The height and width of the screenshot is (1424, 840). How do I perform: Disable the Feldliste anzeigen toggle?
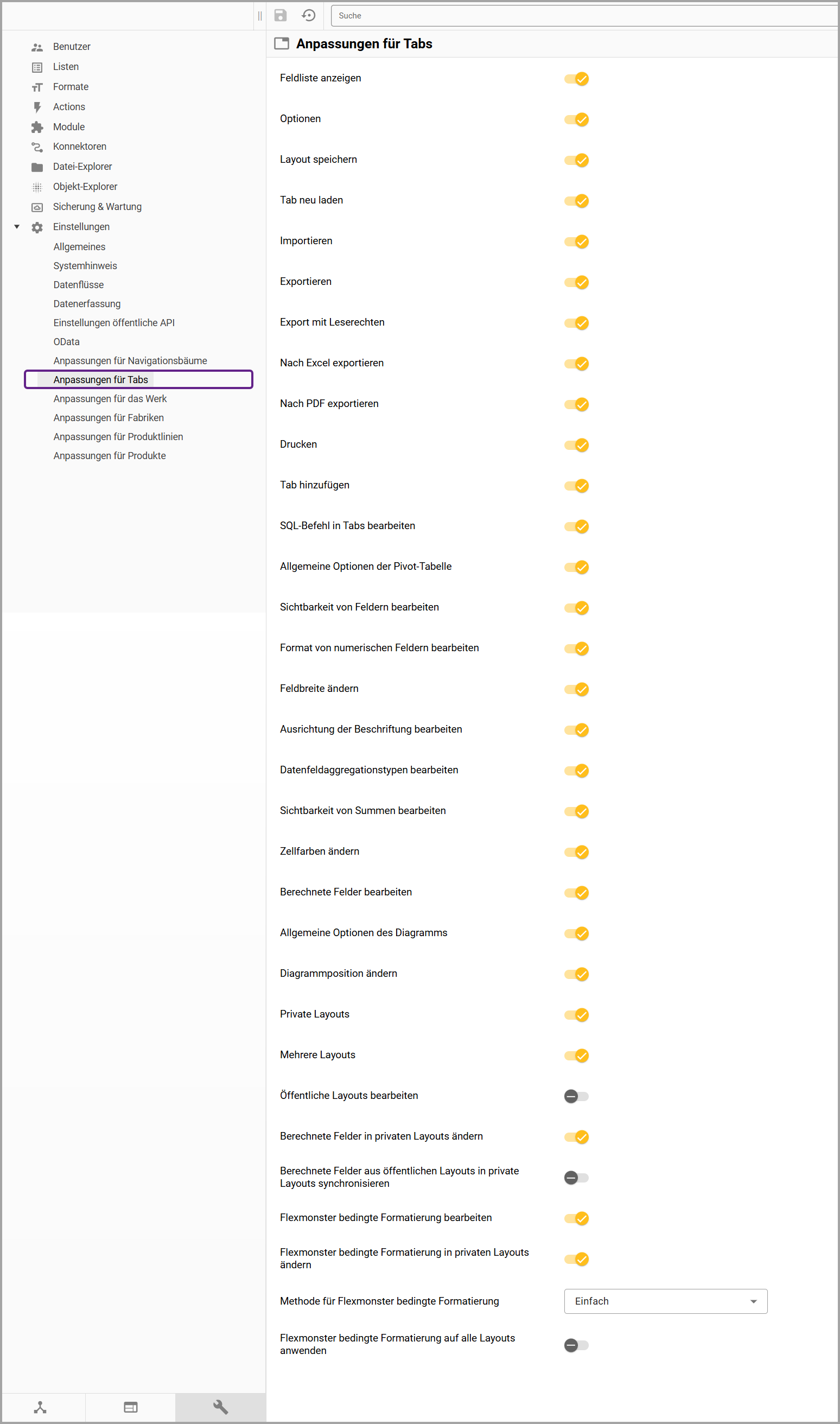[x=576, y=79]
